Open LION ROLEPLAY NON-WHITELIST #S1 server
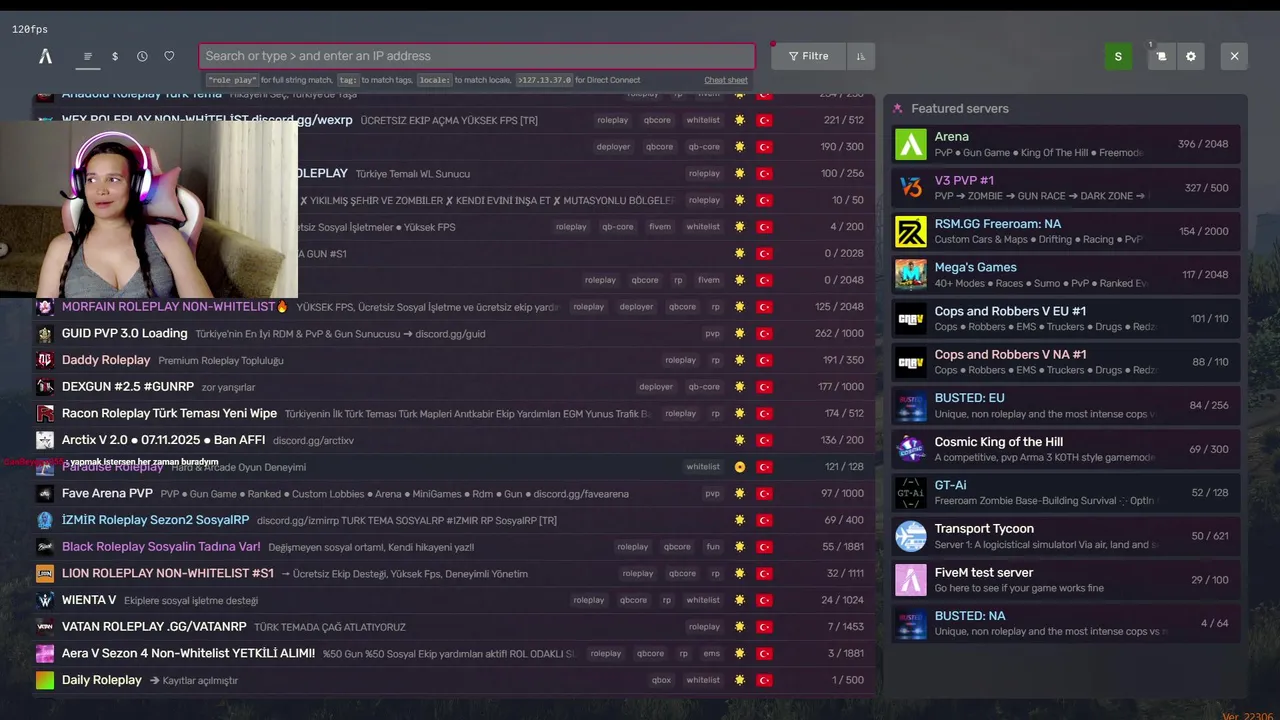 pos(454,573)
